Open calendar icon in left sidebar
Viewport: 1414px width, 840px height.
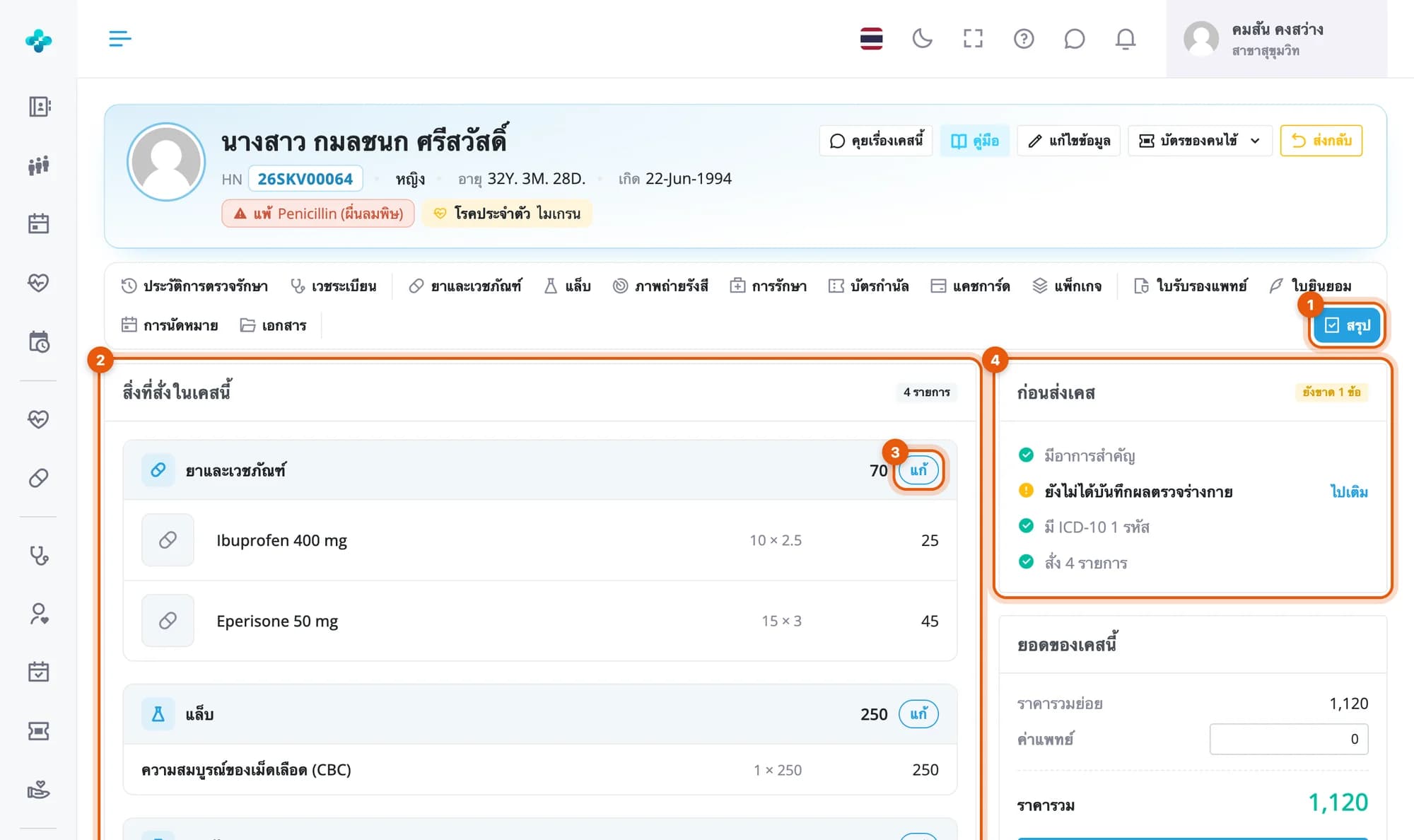point(38,223)
